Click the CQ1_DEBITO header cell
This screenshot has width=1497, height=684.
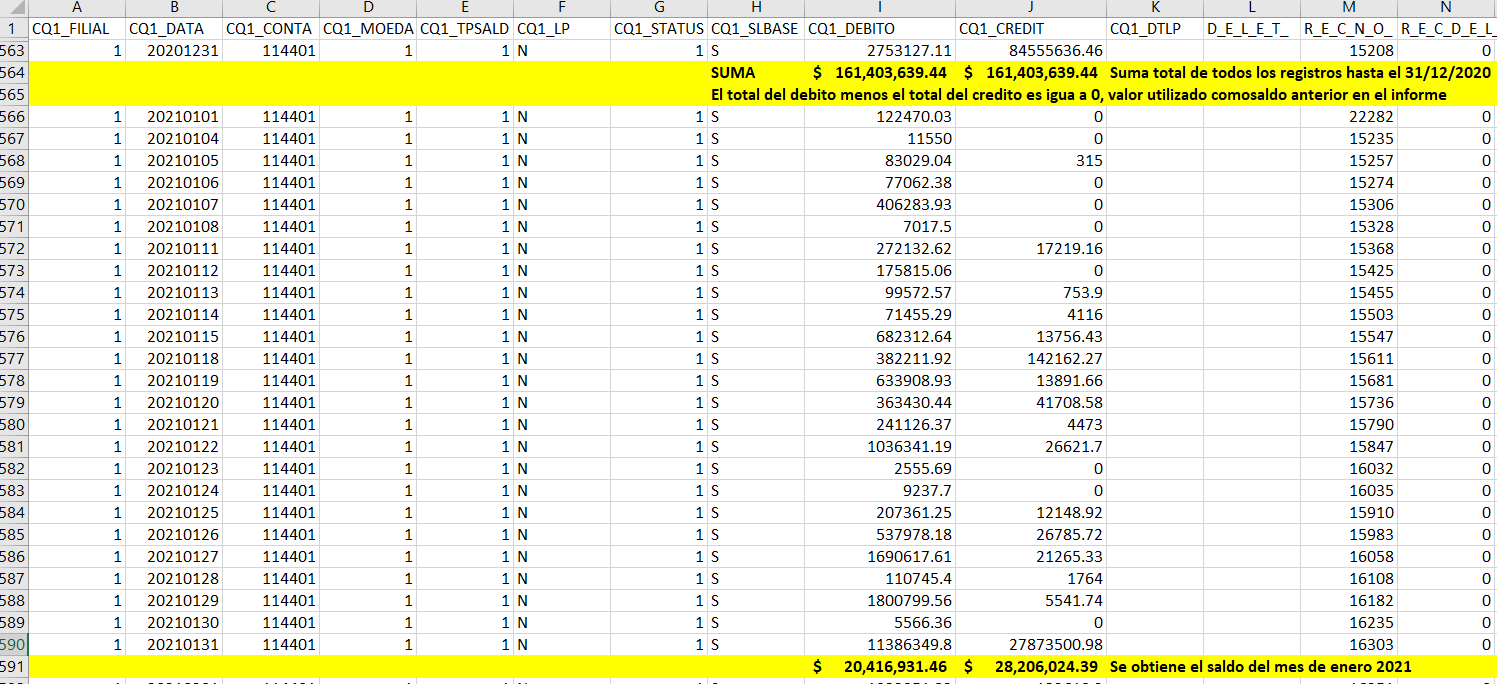[880, 29]
